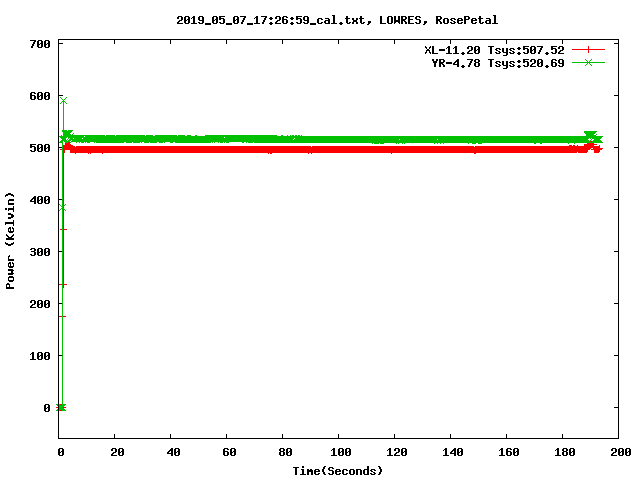This screenshot has width=640, height=480.
Task: Click the red plus legend marker
Action: [588, 50]
